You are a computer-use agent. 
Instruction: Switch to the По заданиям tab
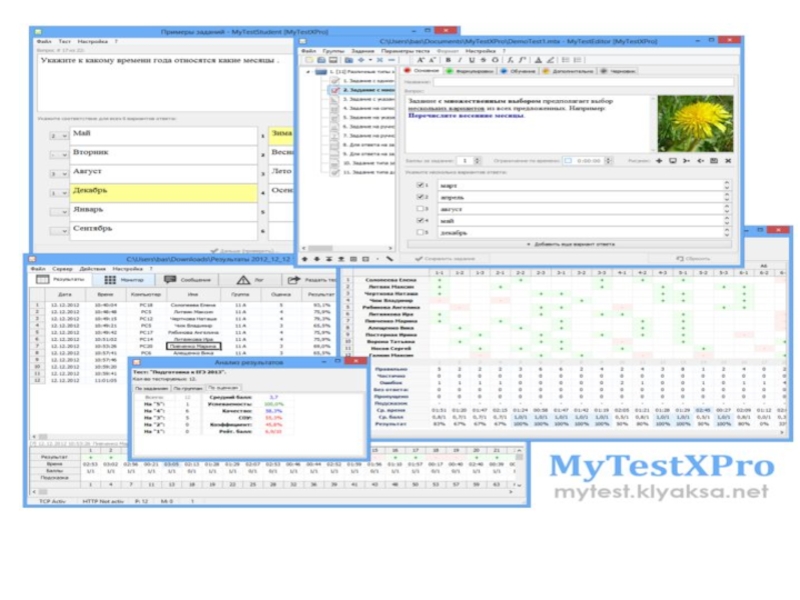(150, 388)
